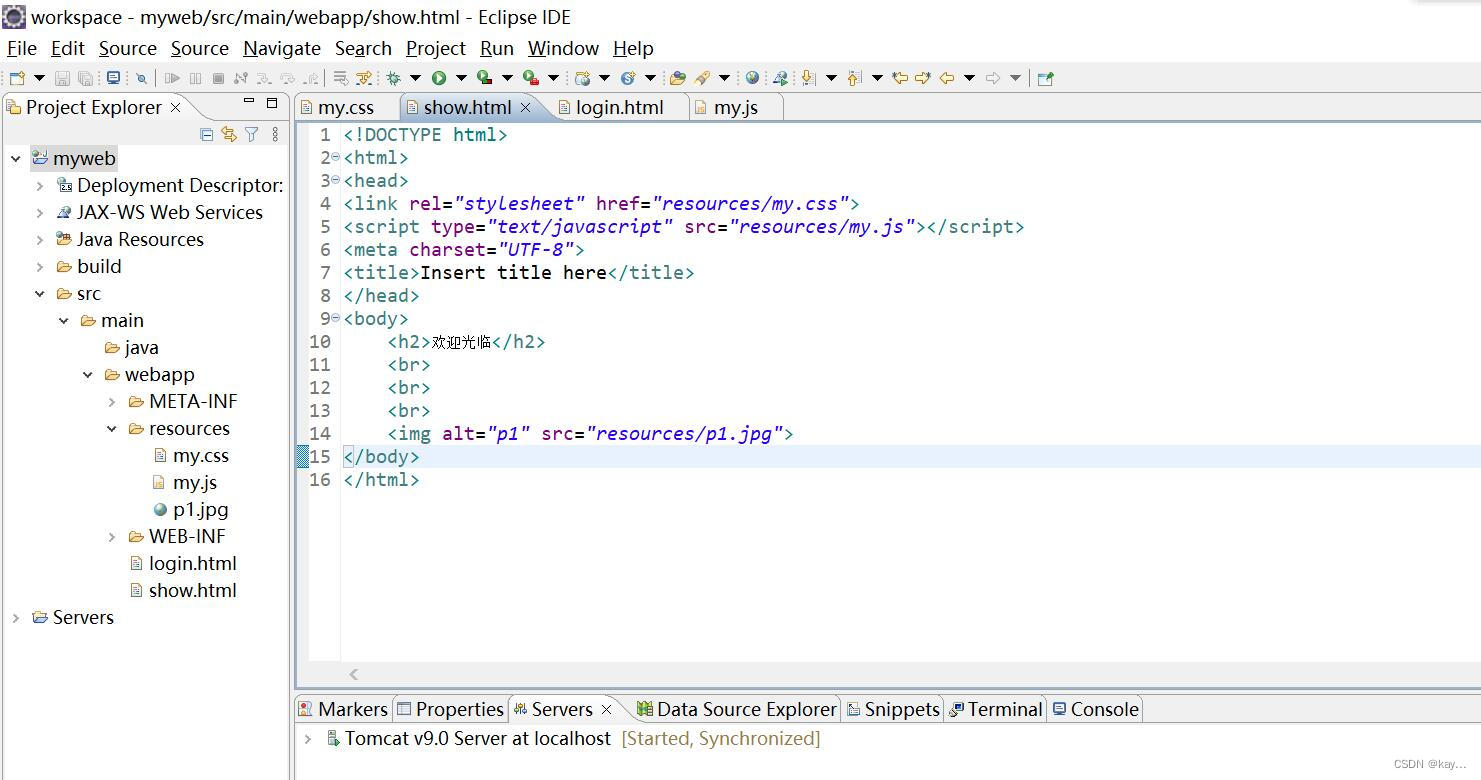Collapse the myweb project node

(x=16, y=158)
